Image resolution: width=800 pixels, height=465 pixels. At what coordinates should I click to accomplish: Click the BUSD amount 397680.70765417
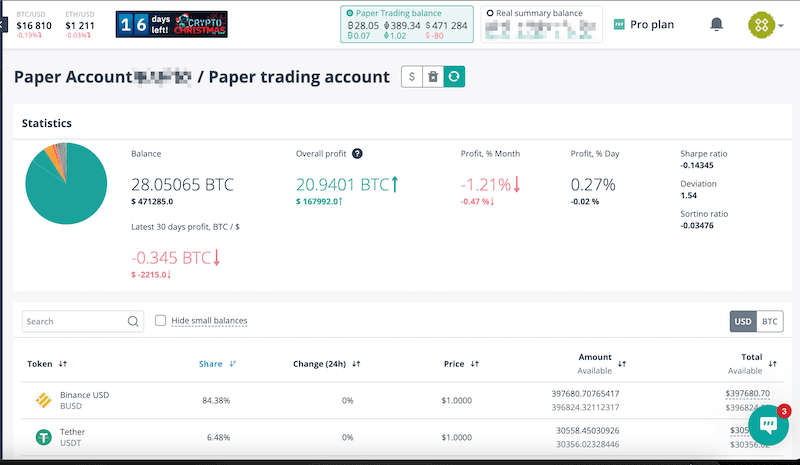(585, 394)
